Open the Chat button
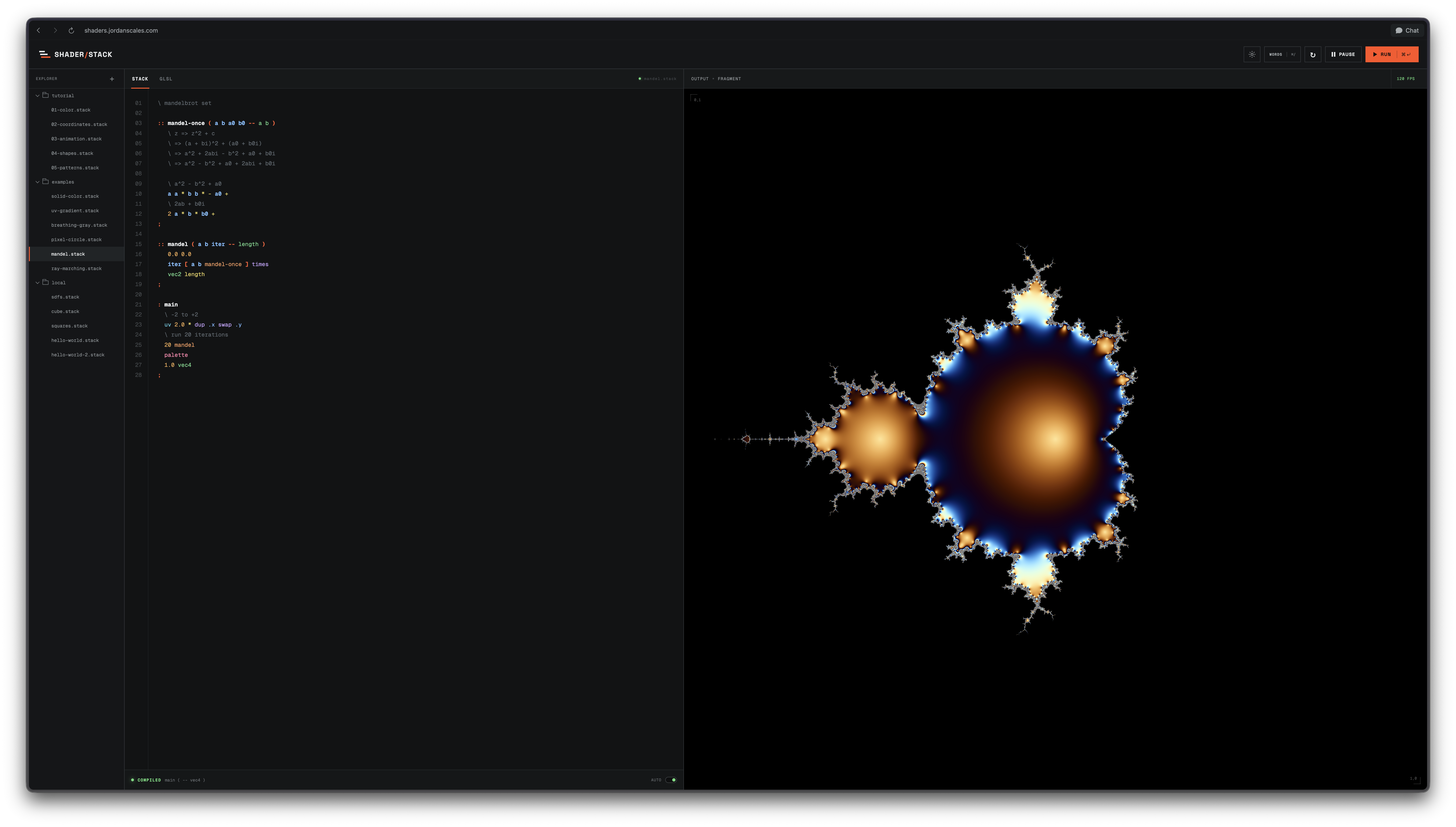Viewport: 1456px width, 827px height. [x=1407, y=31]
